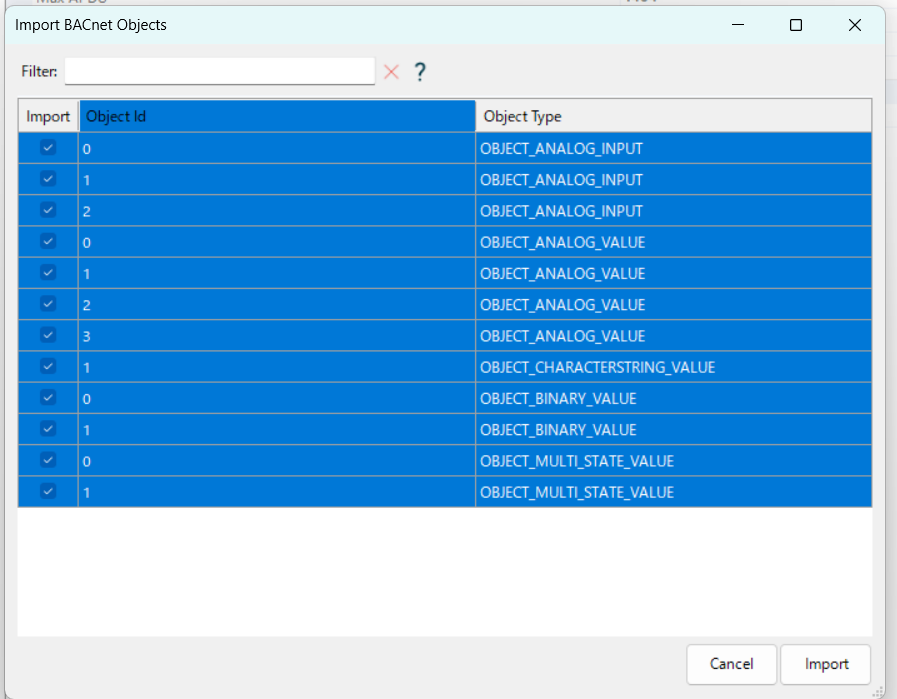Toggle import checkbox for ANALOG_VALUE object 2

(48, 304)
